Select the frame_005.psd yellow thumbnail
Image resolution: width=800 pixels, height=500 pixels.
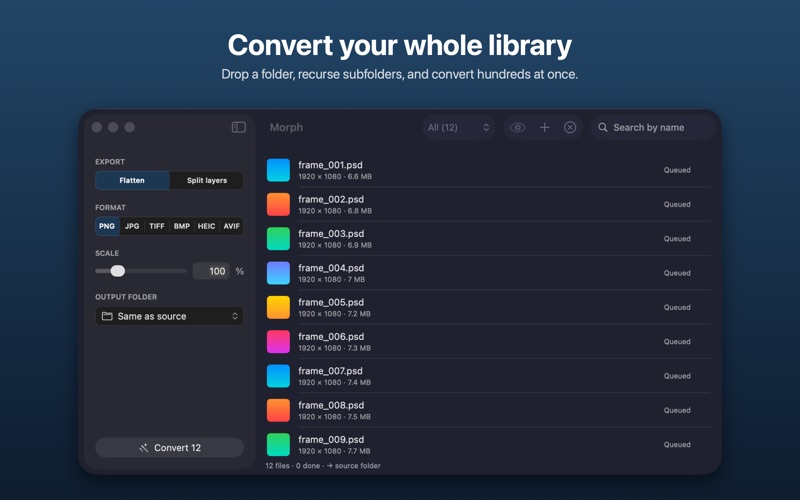pos(278,307)
